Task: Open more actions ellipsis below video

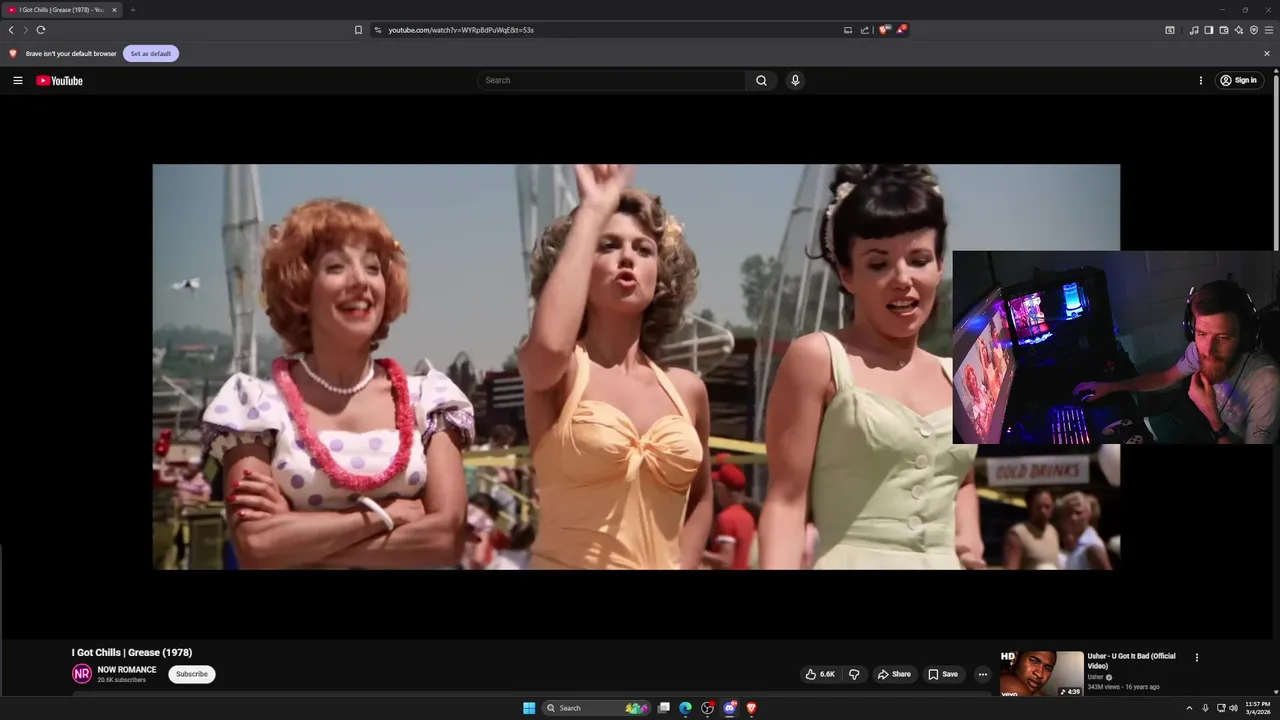Action: 982,674
